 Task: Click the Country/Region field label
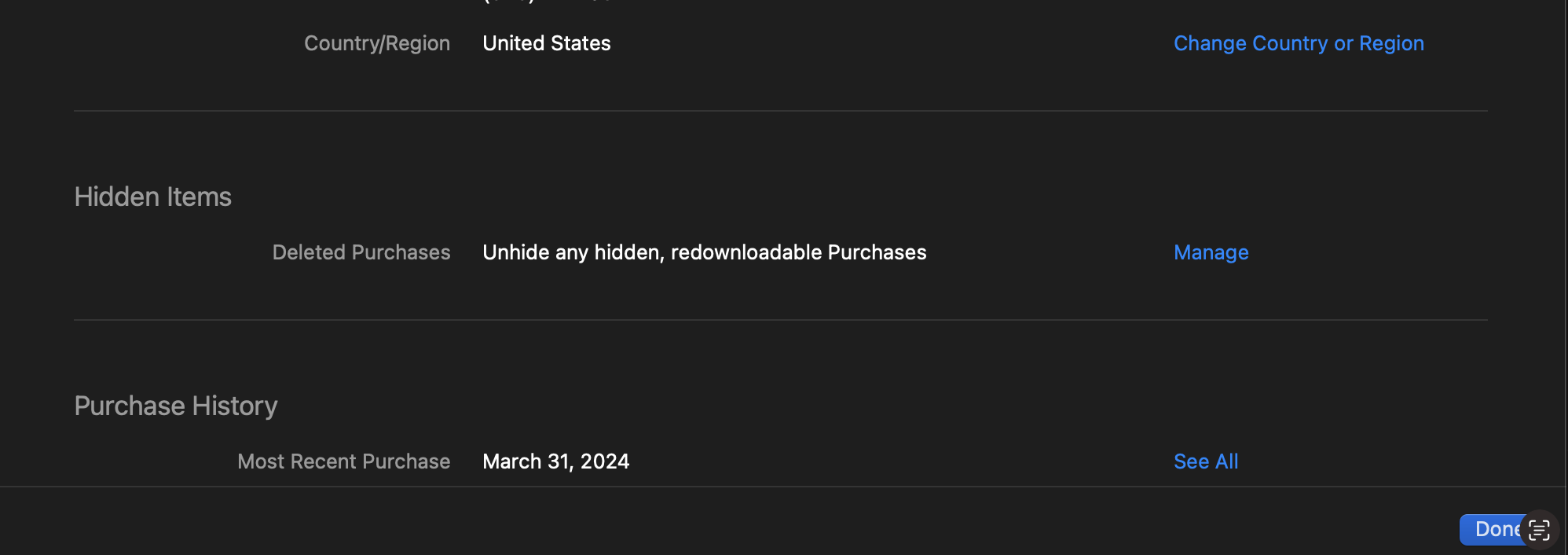(377, 43)
